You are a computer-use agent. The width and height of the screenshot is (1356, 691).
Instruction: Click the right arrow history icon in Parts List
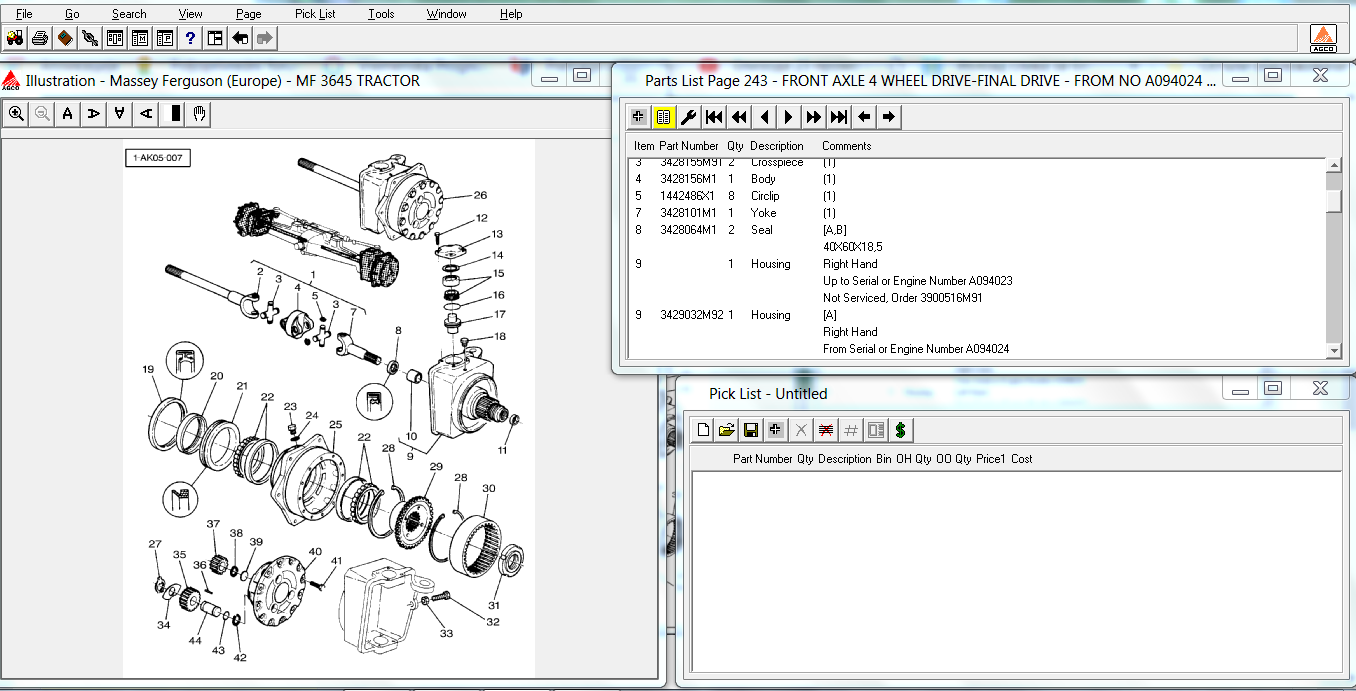point(889,117)
